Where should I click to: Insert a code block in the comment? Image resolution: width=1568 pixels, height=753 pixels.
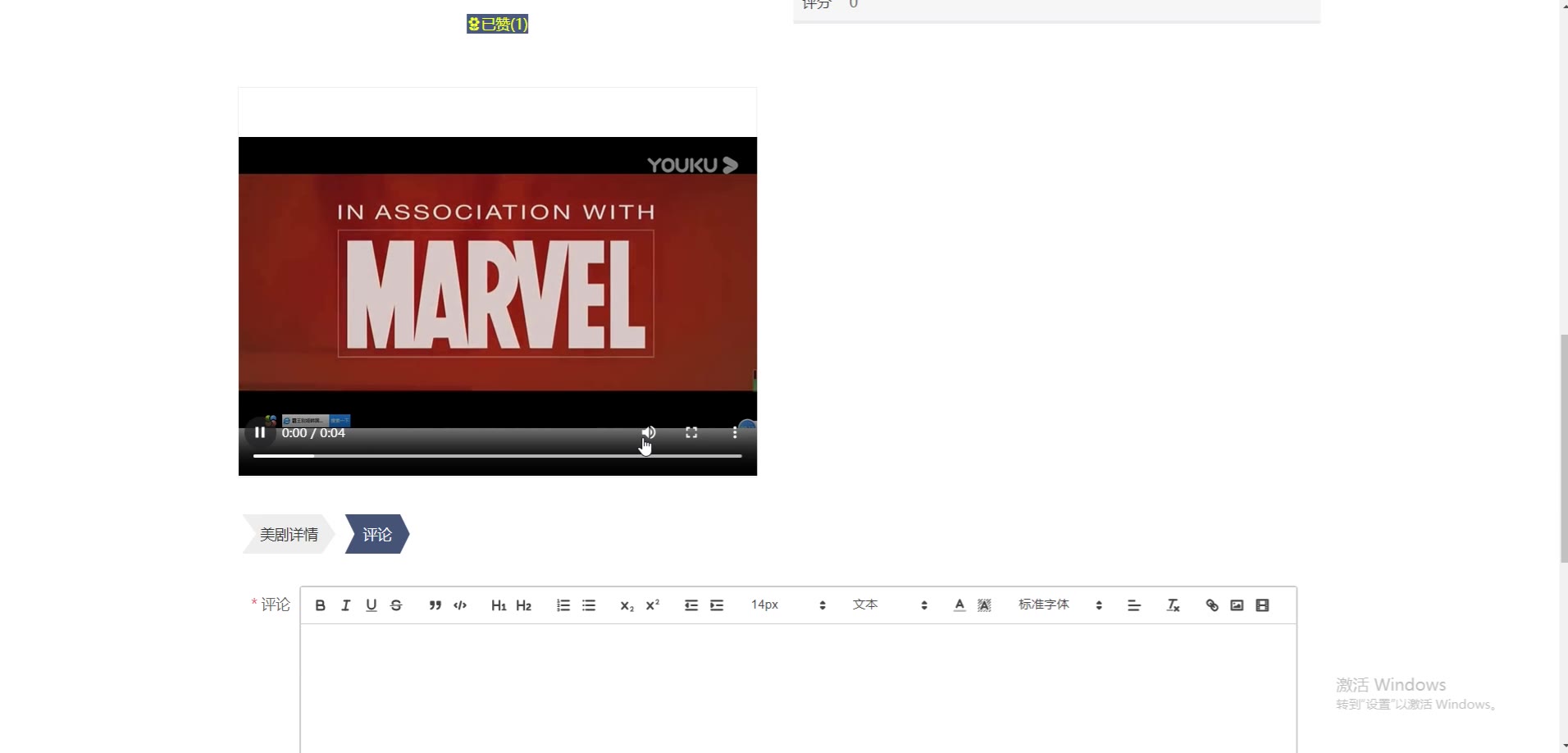coord(460,605)
